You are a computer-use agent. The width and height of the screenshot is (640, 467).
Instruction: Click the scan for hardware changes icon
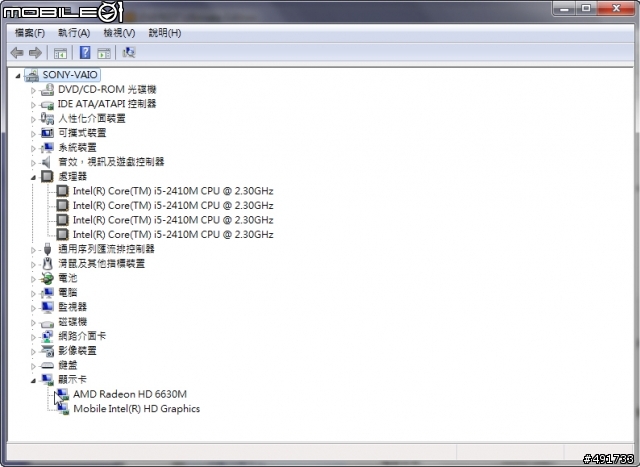129,53
